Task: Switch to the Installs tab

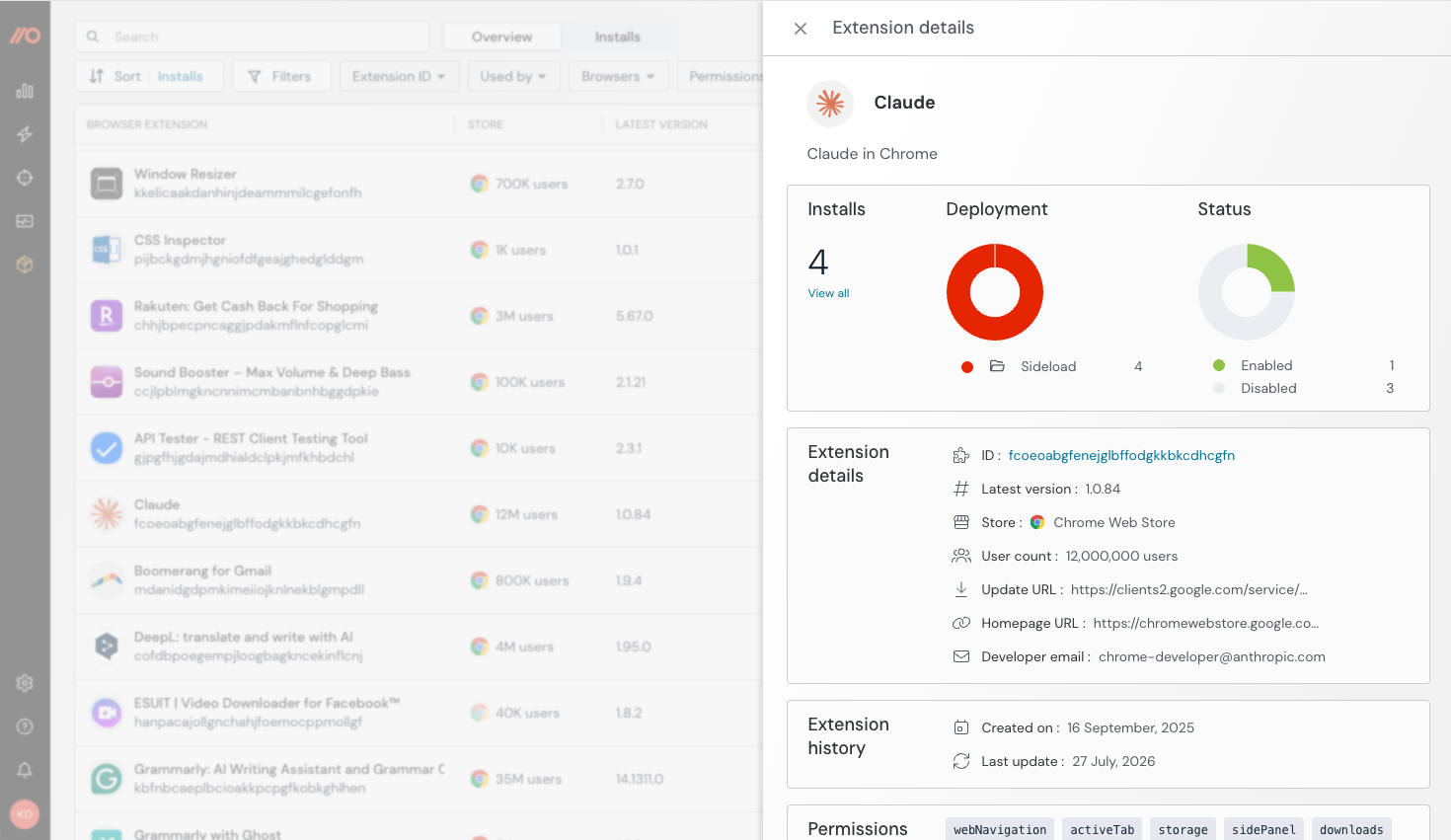Action: pyautogui.click(x=618, y=37)
